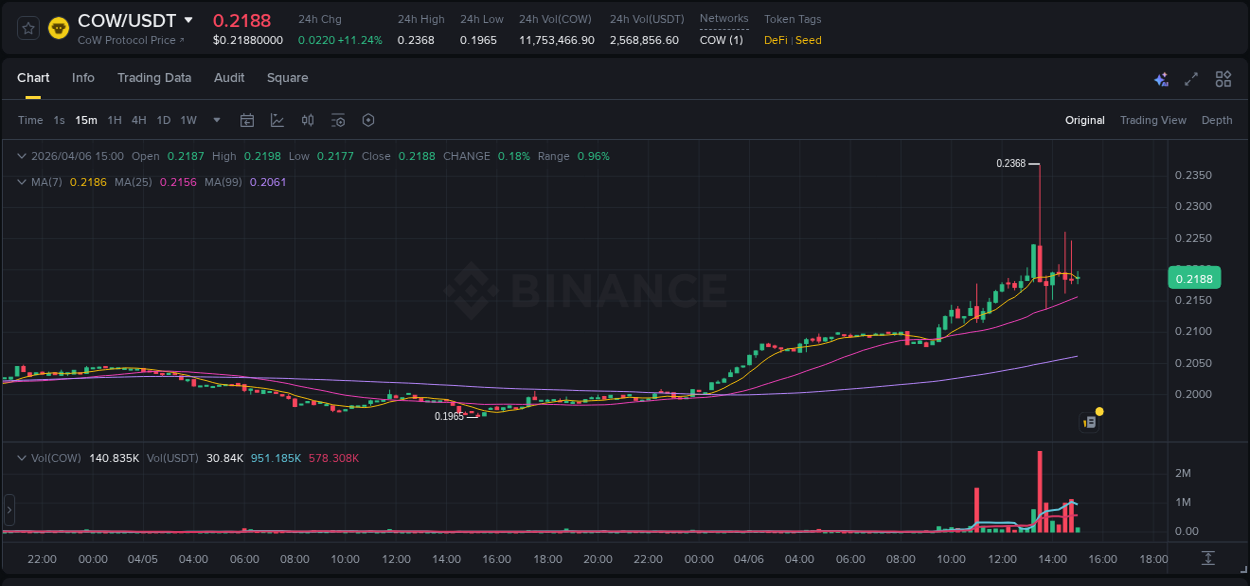Click the 0.2368 high price marker
This screenshot has height=586, width=1250.
1011,163
